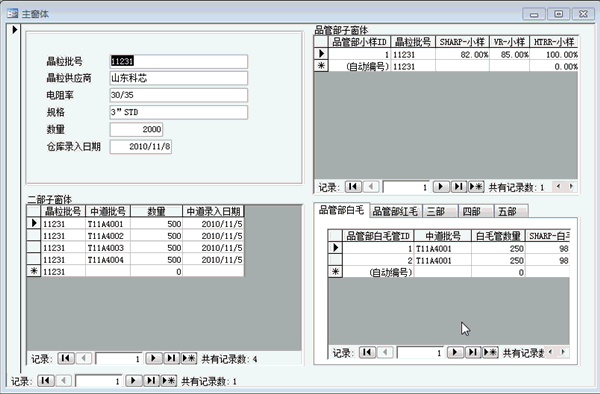The image size is (600, 394).
Task: Select second row selector in 品管部白毛 grid
Action: [x=335, y=260]
